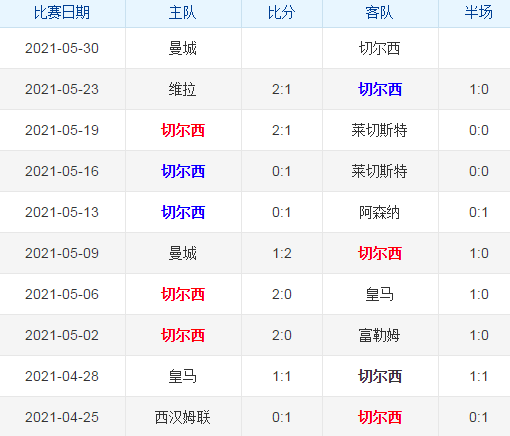The height and width of the screenshot is (436, 510).
Task: Click away team 富勒姆
Action: click(379, 335)
